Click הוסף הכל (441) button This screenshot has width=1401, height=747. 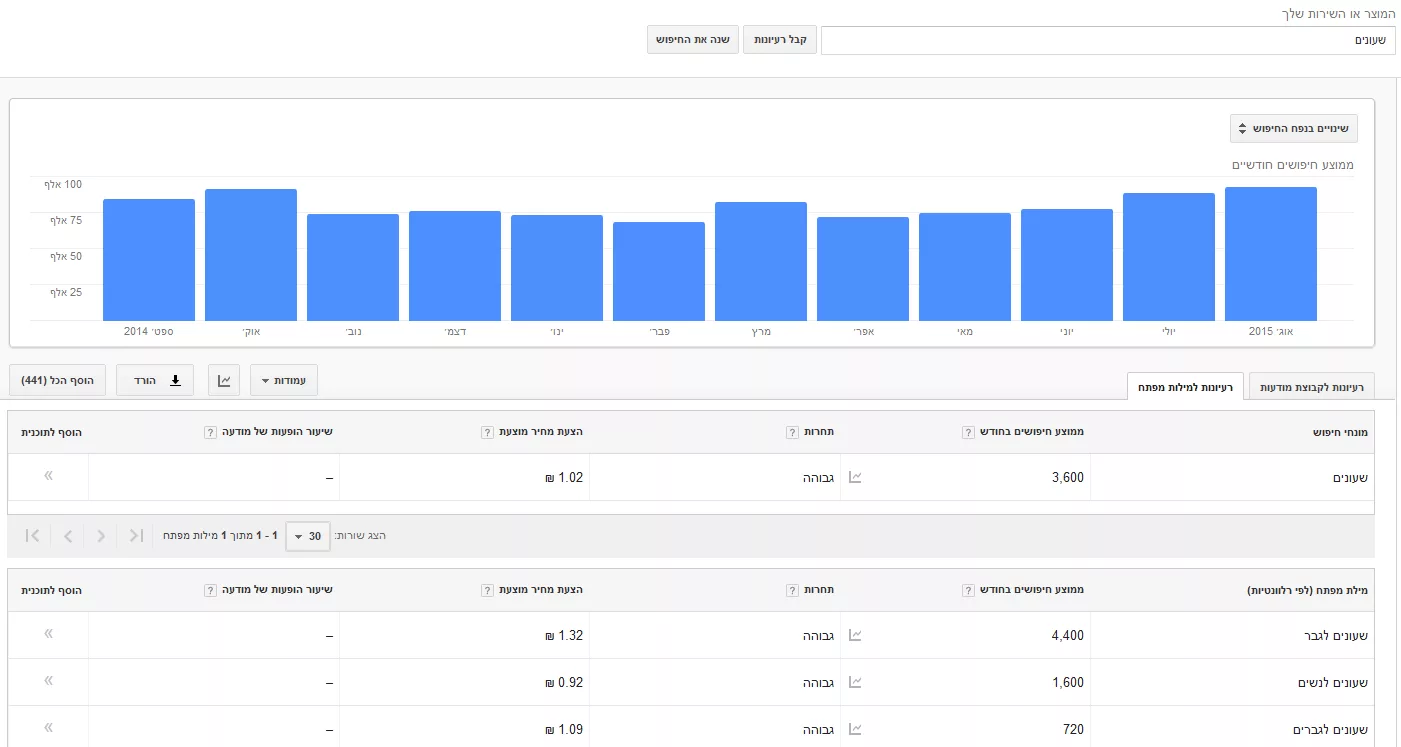click(x=58, y=380)
